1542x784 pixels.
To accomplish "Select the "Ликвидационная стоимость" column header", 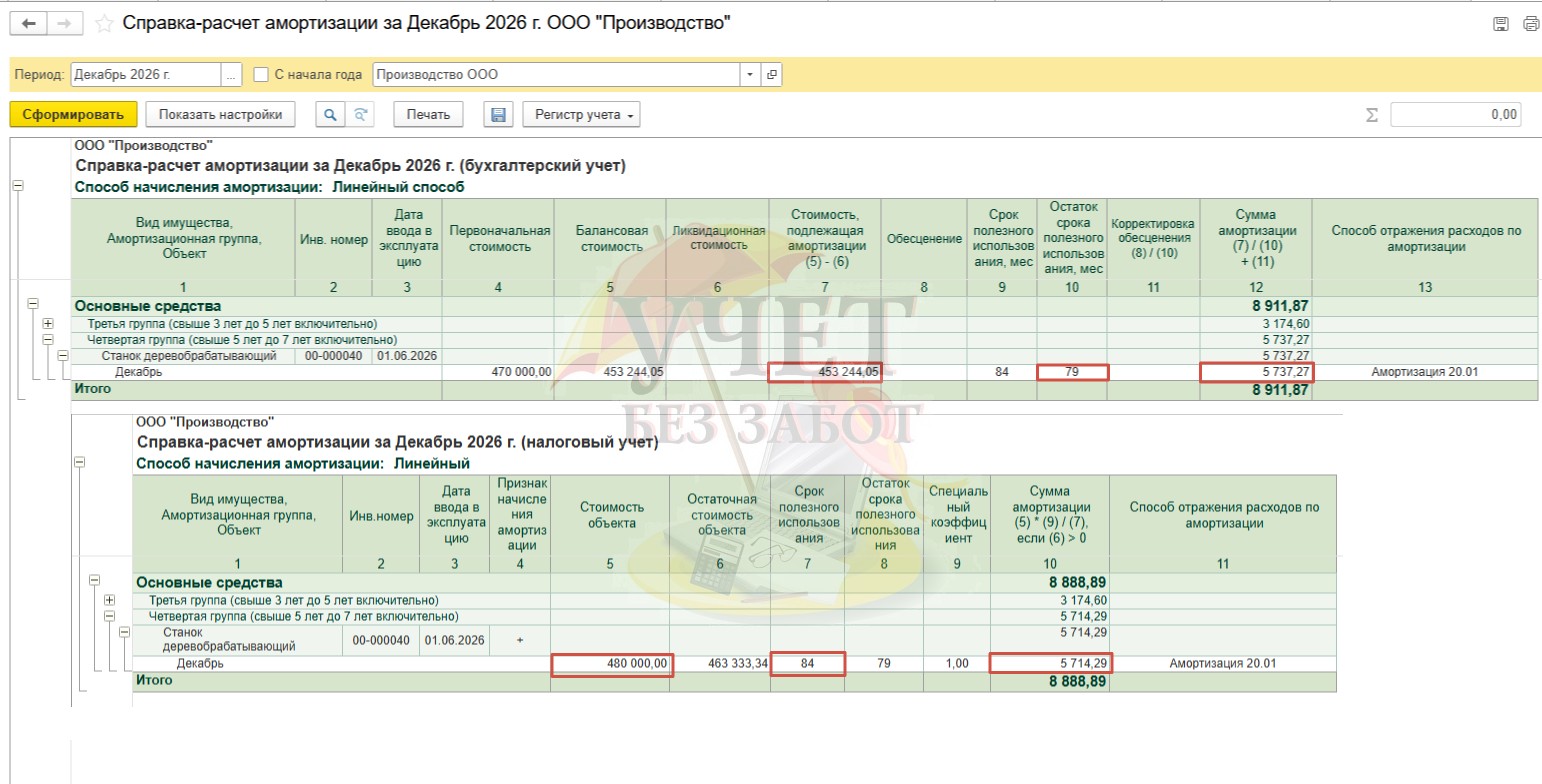I will point(717,238).
